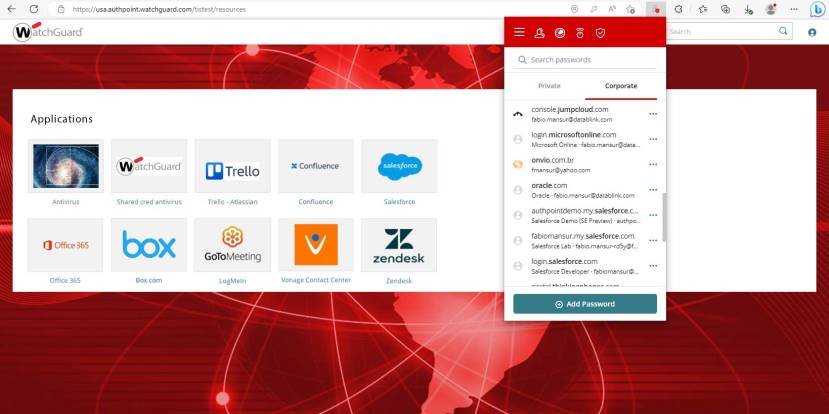The image size is (829, 414).
Task: Click the key icon in the address bar
Action: click(594, 9)
